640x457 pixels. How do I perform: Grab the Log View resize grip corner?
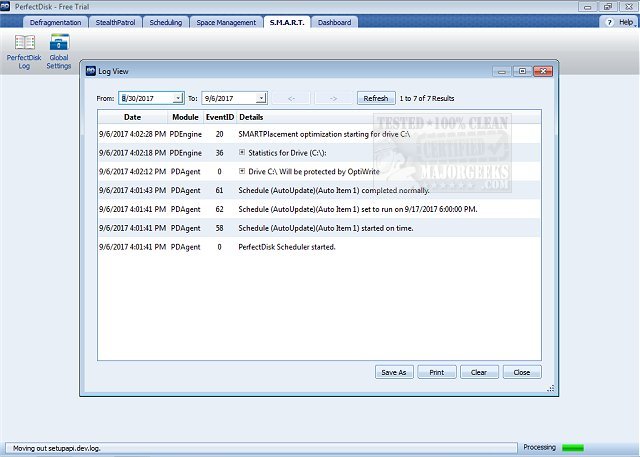pos(551,388)
